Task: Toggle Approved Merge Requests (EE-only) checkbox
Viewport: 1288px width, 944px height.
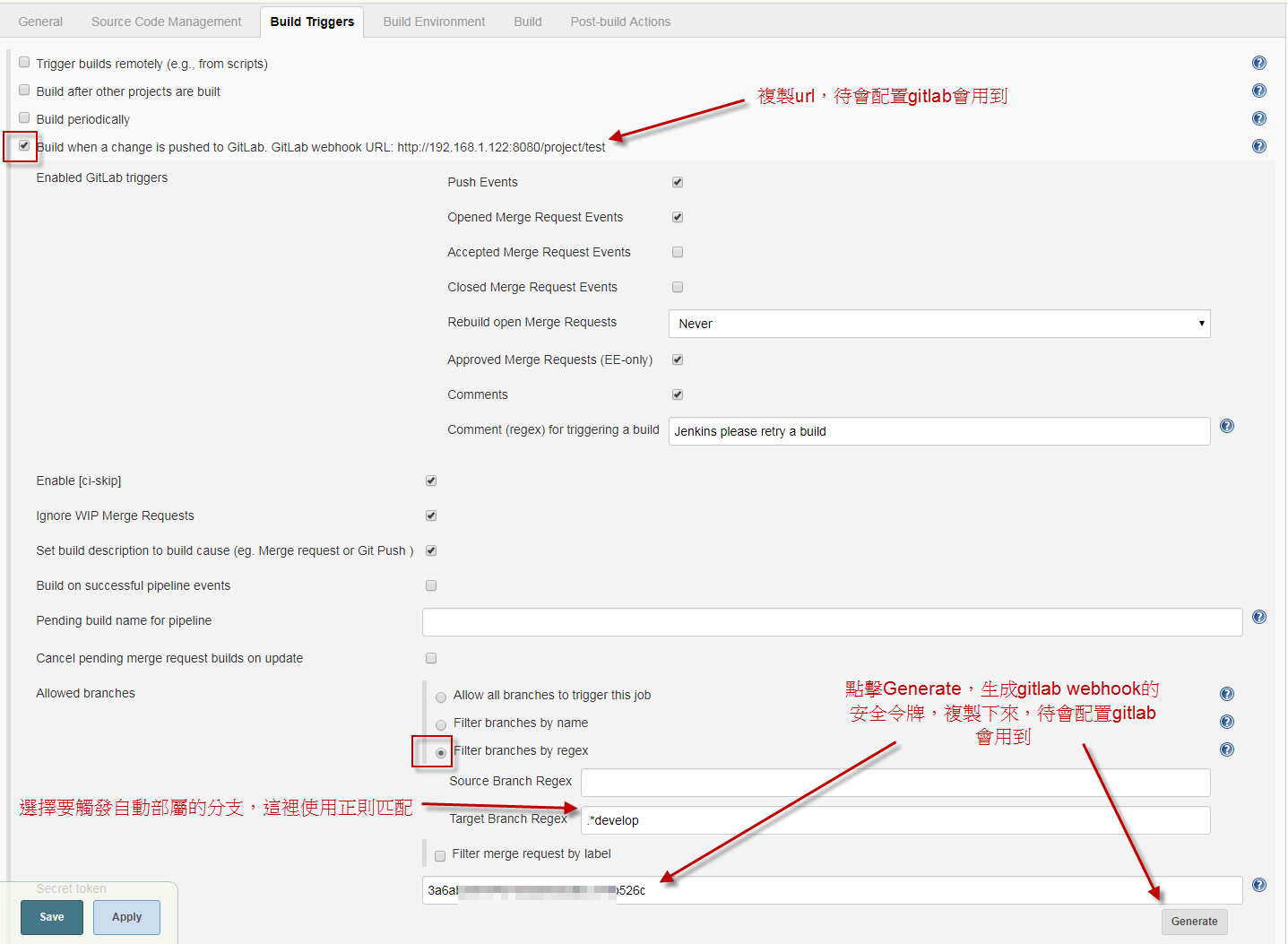Action: [x=678, y=359]
